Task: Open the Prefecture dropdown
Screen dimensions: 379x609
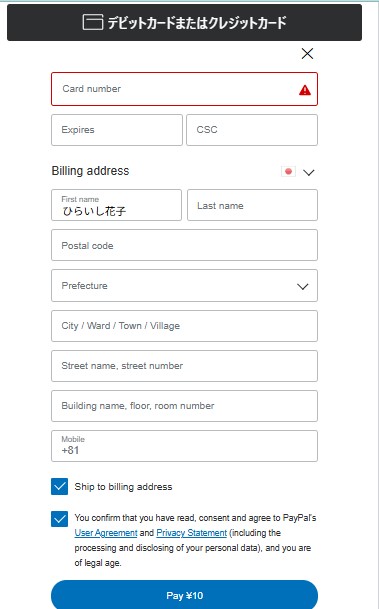Action: (184, 286)
